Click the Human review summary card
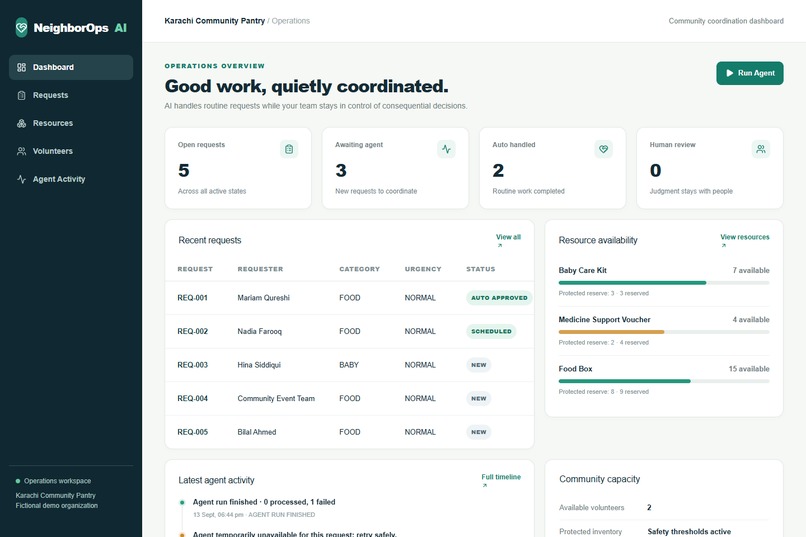This screenshot has width=806, height=537. tap(710, 168)
